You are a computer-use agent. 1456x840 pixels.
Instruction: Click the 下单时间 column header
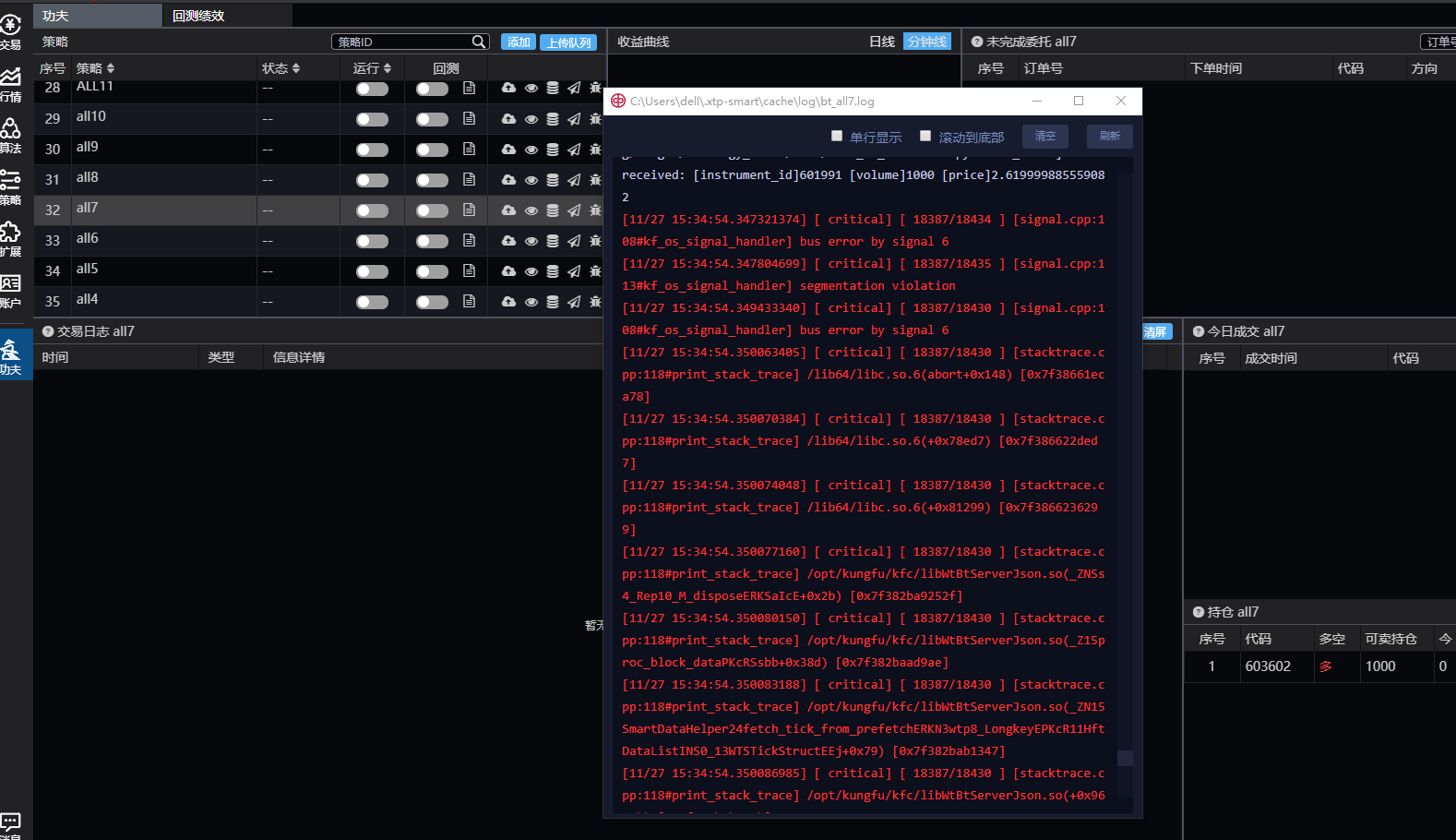[x=1216, y=68]
